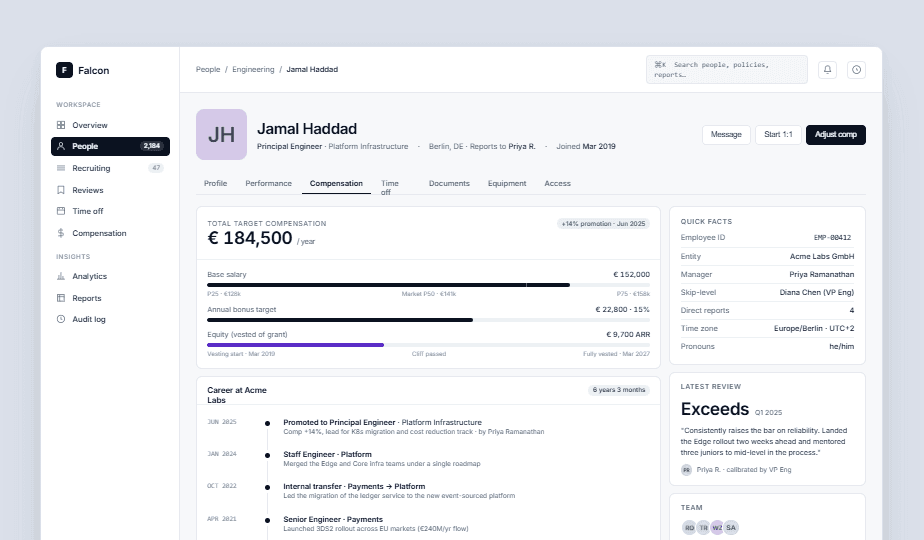
Task: Click the PR reviewer avatar
Action: pos(687,470)
